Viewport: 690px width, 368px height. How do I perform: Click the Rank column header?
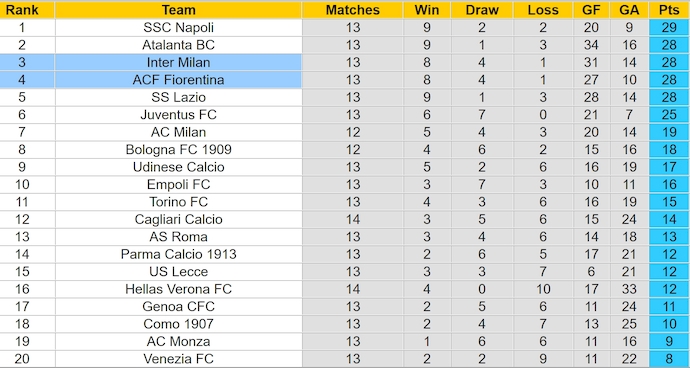[22, 10]
